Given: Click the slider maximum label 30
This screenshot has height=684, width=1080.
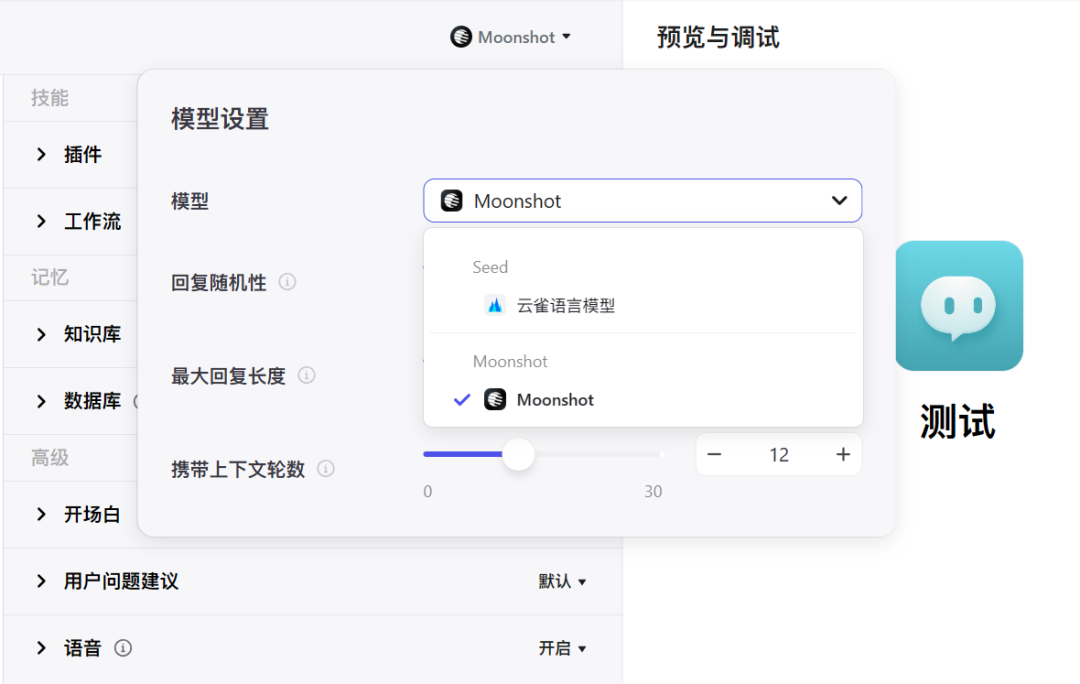Looking at the screenshot, I should 653,491.
